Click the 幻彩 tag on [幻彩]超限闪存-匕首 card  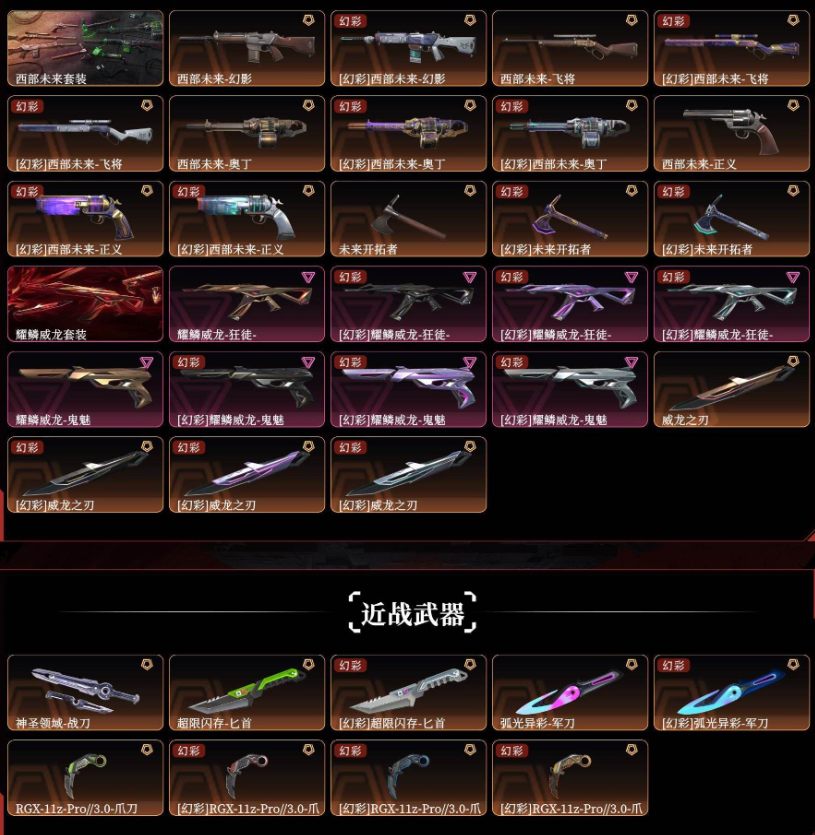tap(351, 665)
